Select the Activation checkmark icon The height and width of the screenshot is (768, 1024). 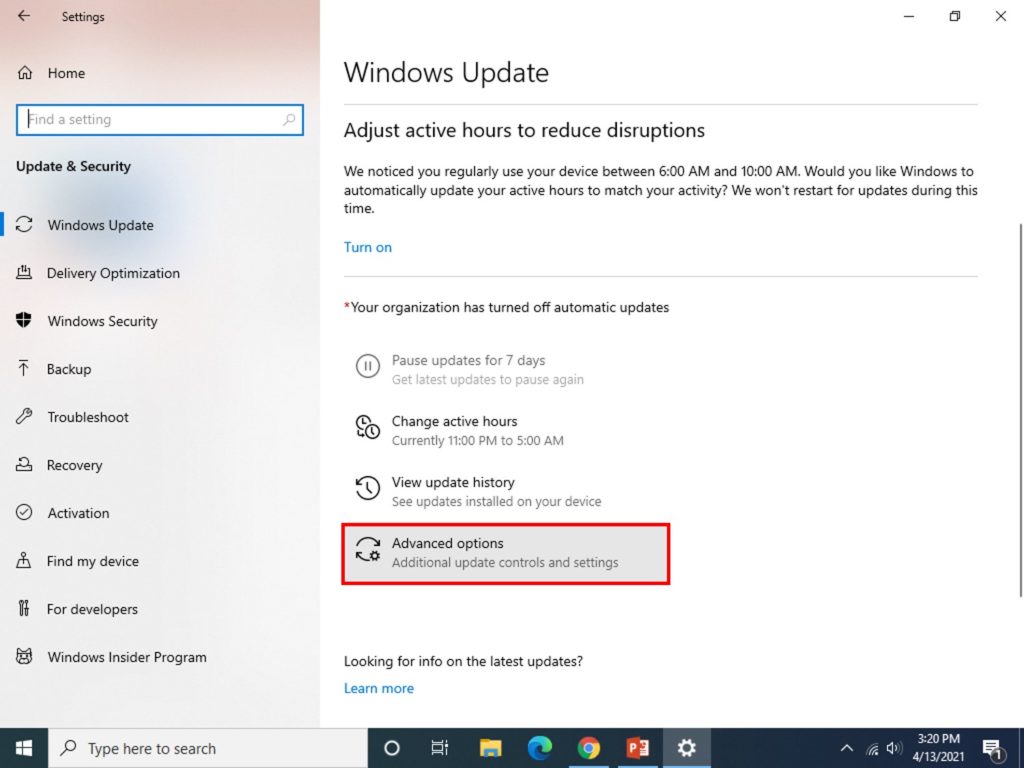[24, 513]
